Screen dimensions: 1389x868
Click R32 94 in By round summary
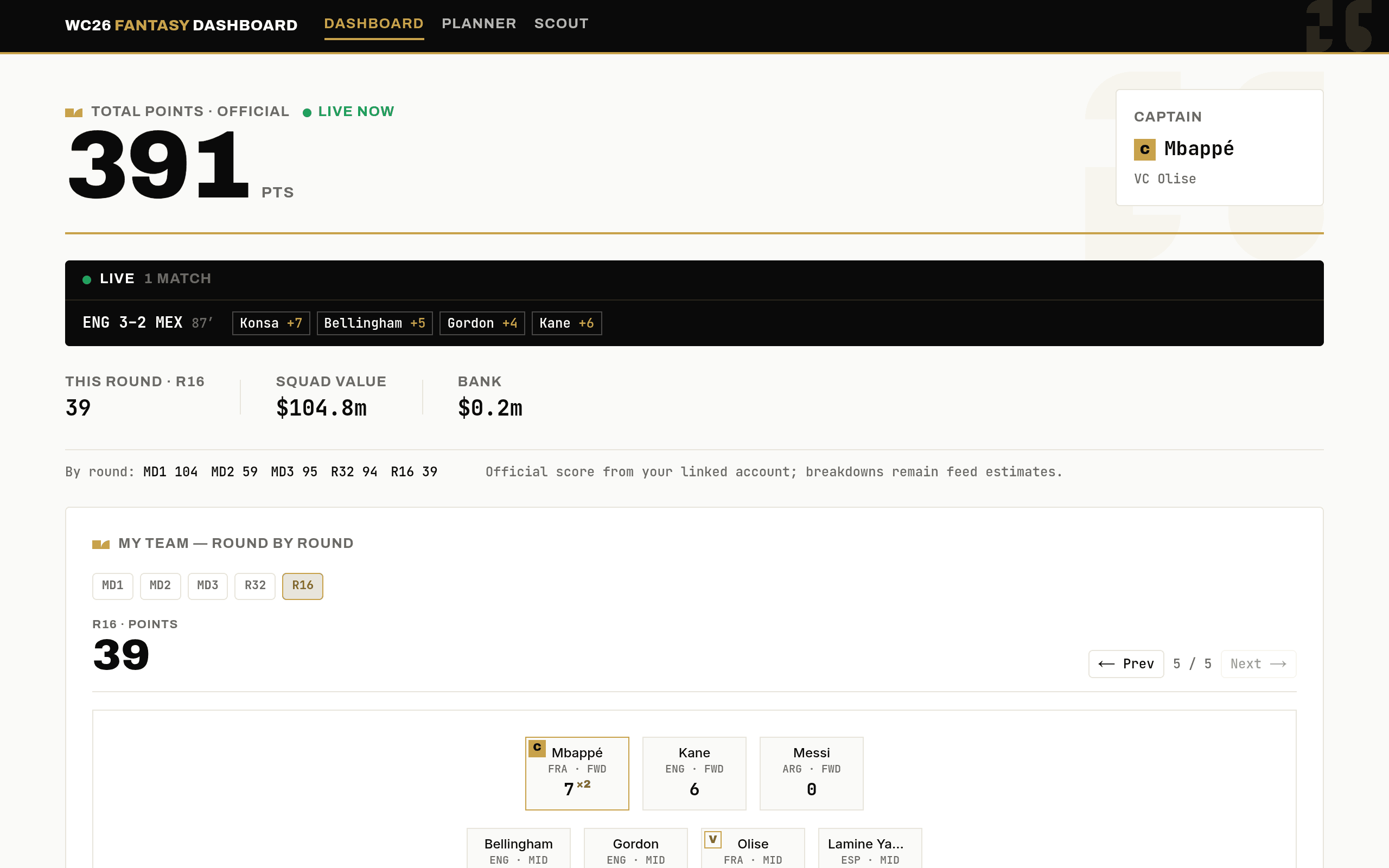coord(354,472)
